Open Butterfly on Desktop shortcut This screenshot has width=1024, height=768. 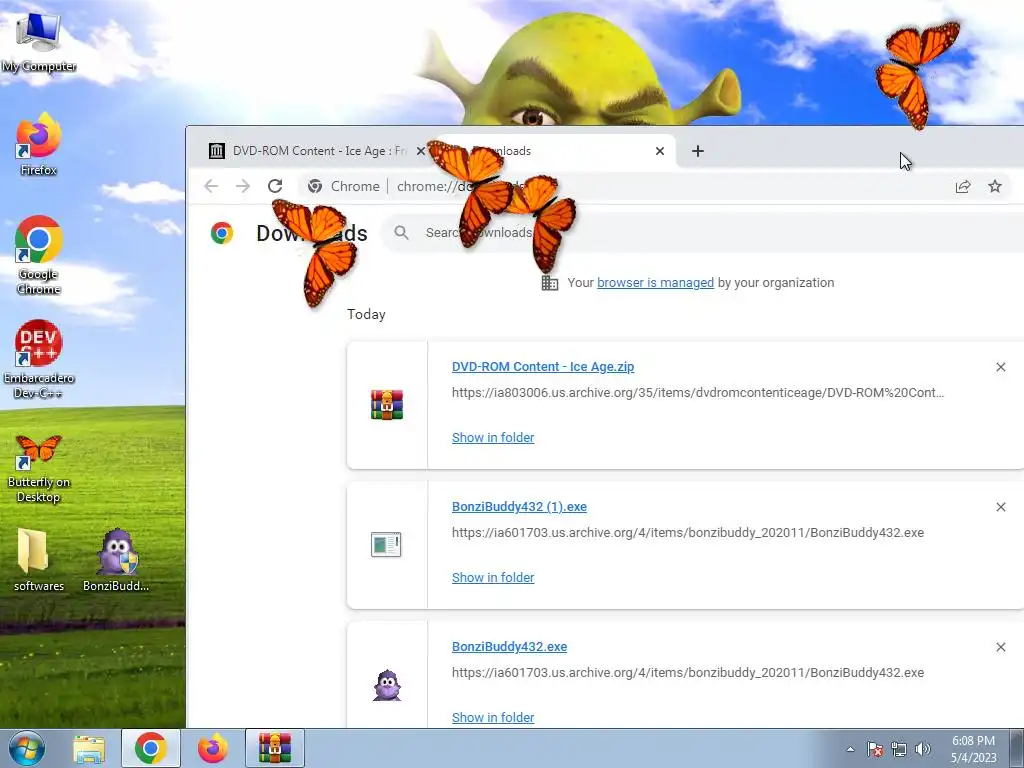point(39,468)
